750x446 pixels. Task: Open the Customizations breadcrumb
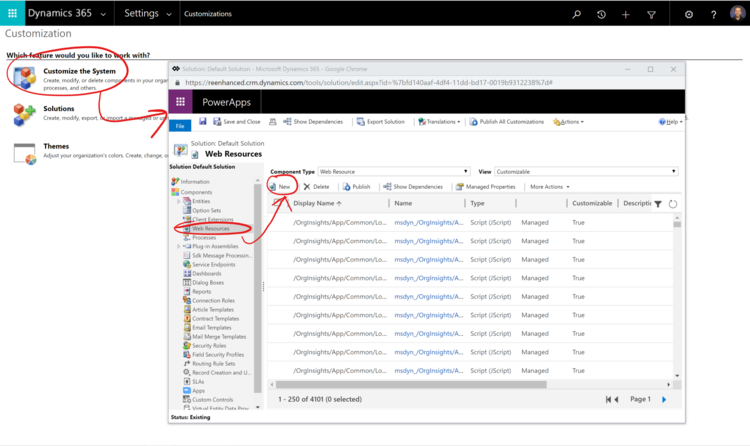pyautogui.click(x=208, y=14)
